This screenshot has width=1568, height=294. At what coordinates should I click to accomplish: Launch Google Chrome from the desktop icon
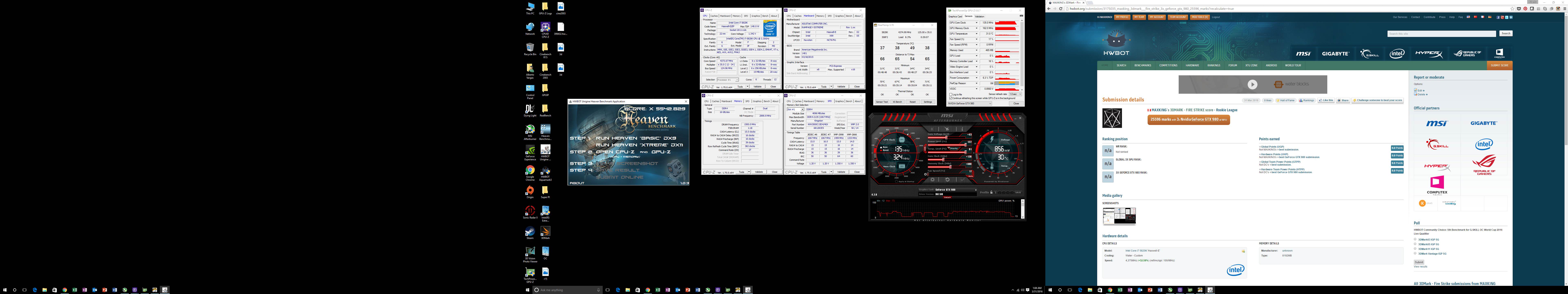[x=530, y=173]
